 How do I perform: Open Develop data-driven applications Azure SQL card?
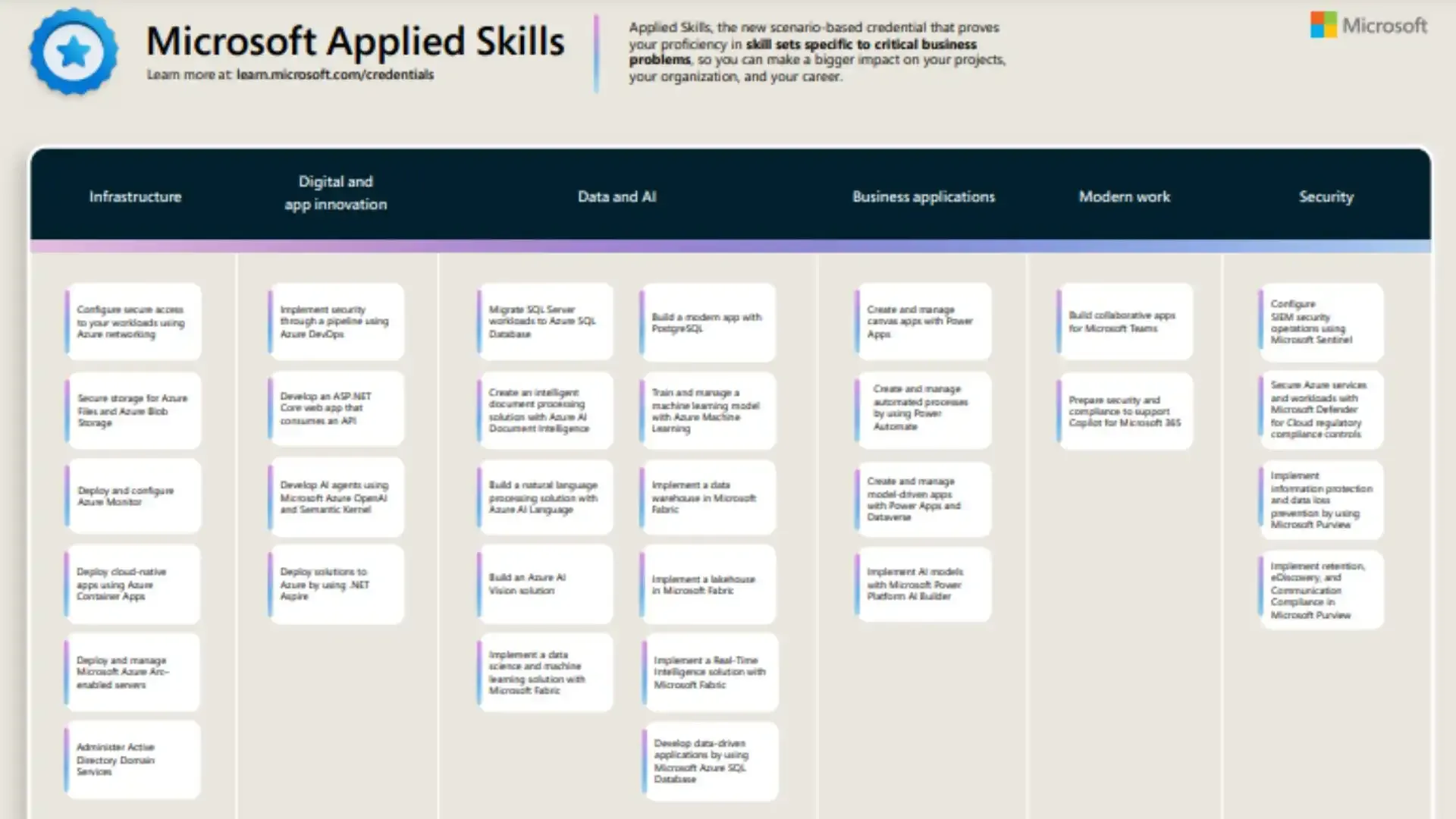(x=710, y=761)
